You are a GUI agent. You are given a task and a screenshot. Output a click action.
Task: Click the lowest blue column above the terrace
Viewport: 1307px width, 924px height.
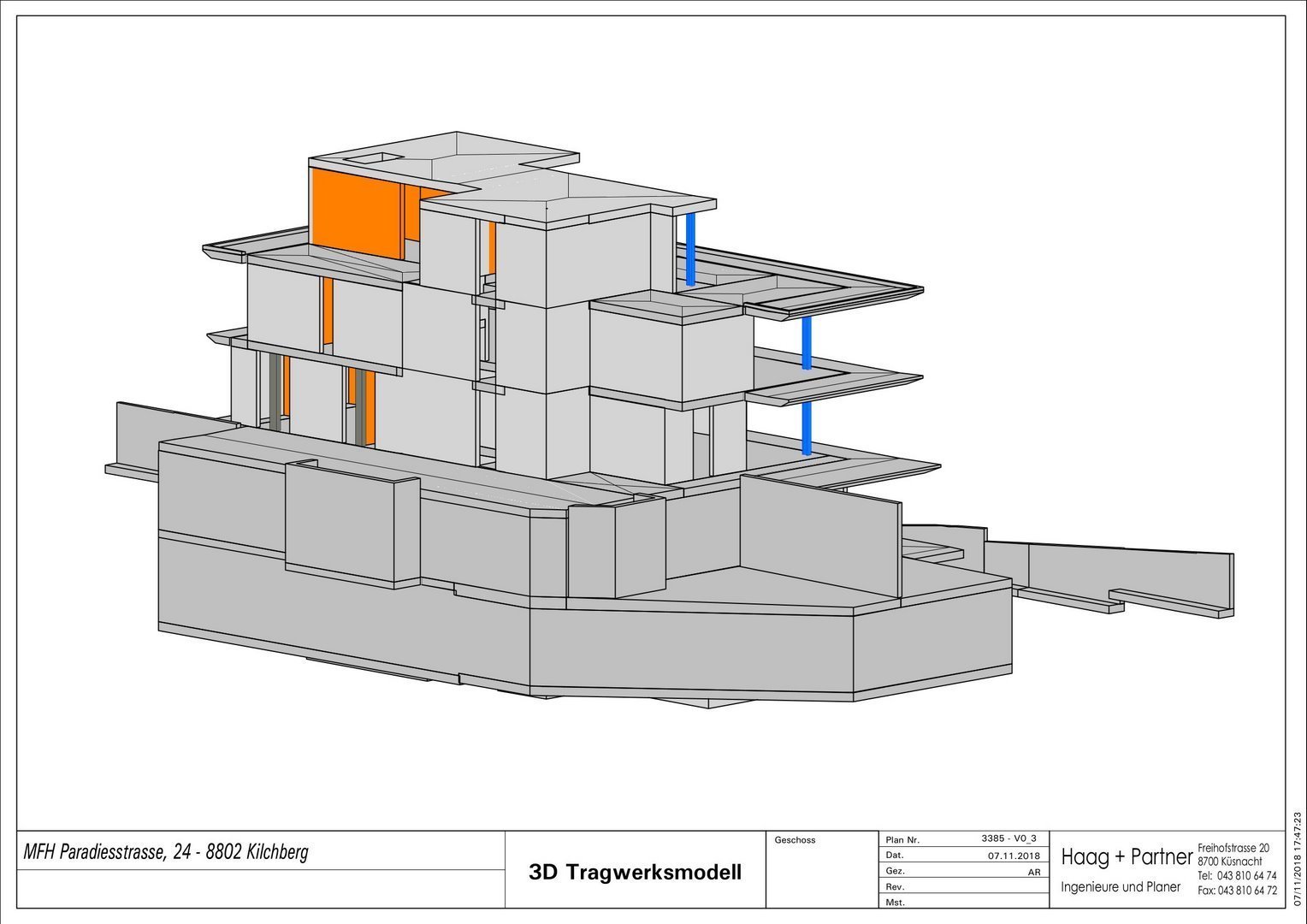[x=807, y=428]
